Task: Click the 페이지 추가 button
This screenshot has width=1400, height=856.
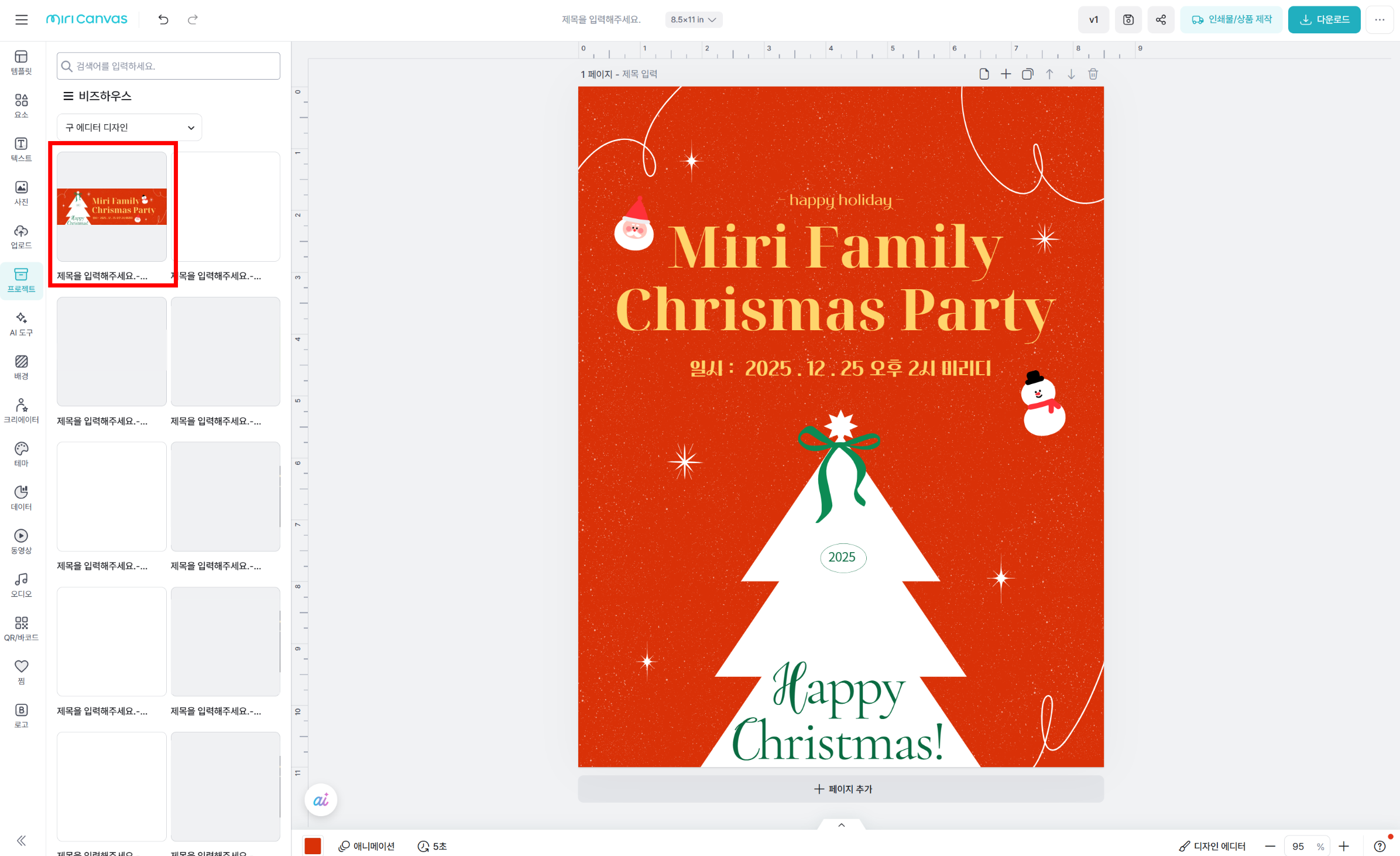Action: tap(841, 789)
